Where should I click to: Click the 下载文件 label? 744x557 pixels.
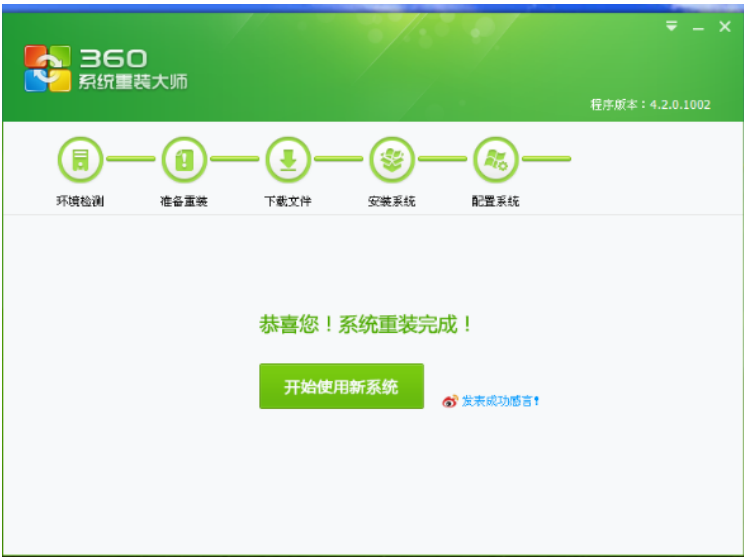click(288, 201)
